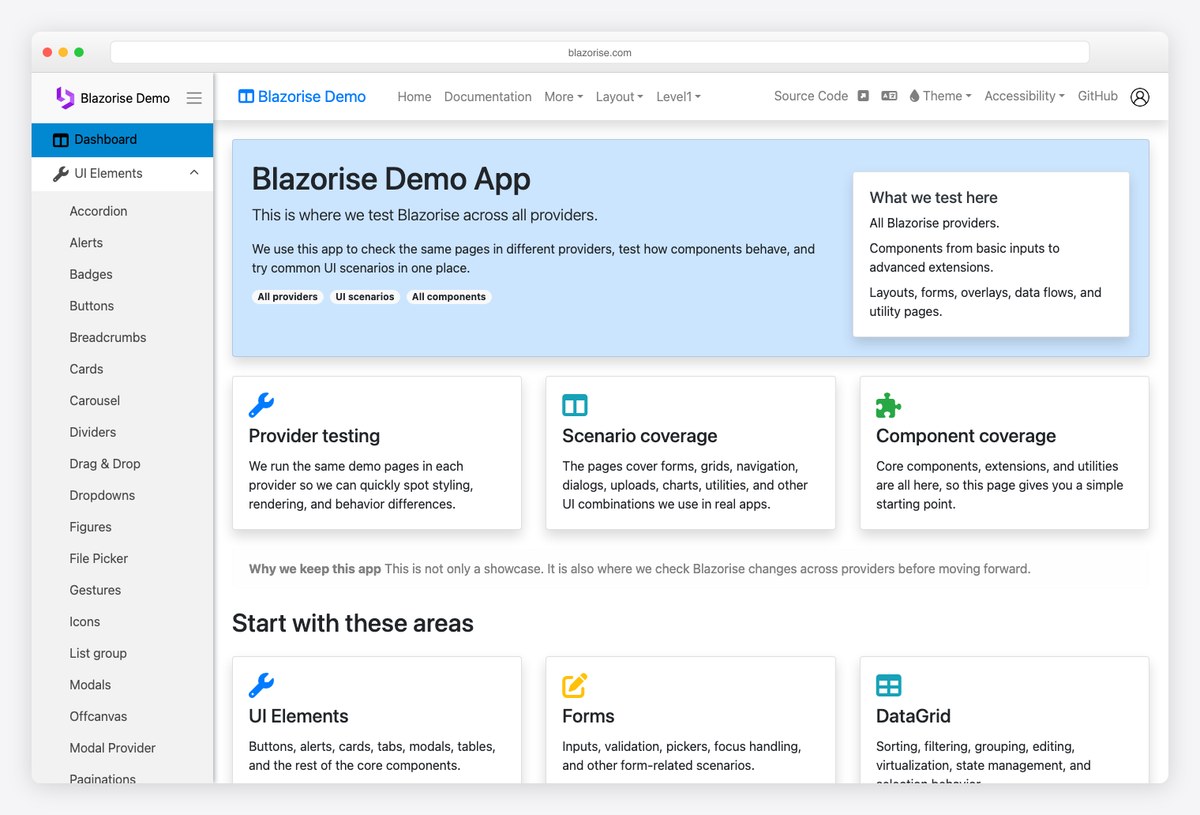Go to Home in the top navbar
The image size is (1200, 815).
coord(414,97)
